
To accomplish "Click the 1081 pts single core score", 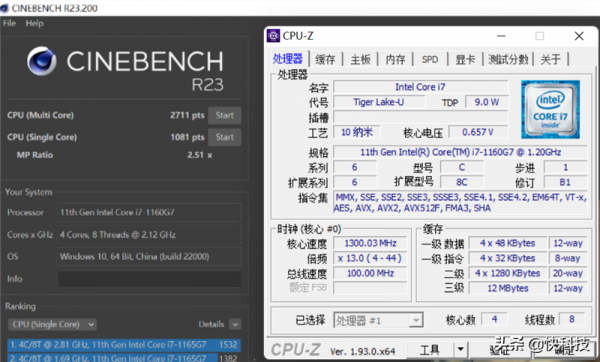I will [x=187, y=137].
